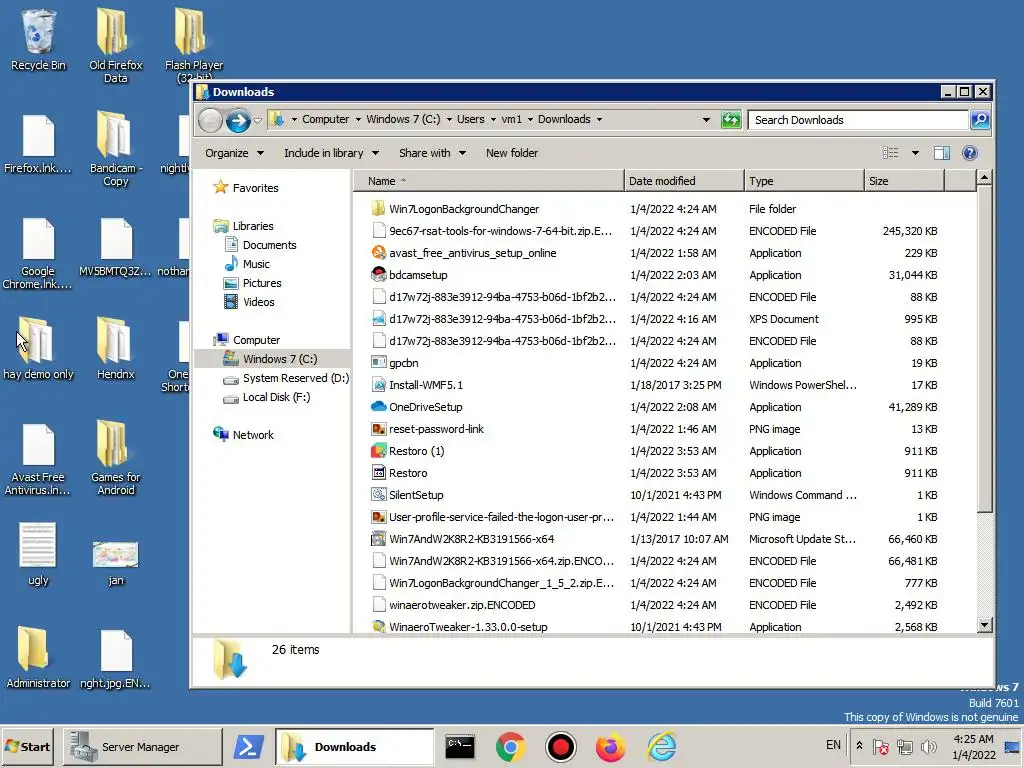1024x768 pixels.
Task: Click the Action Center flag tray icon
Action: (880, 746)
